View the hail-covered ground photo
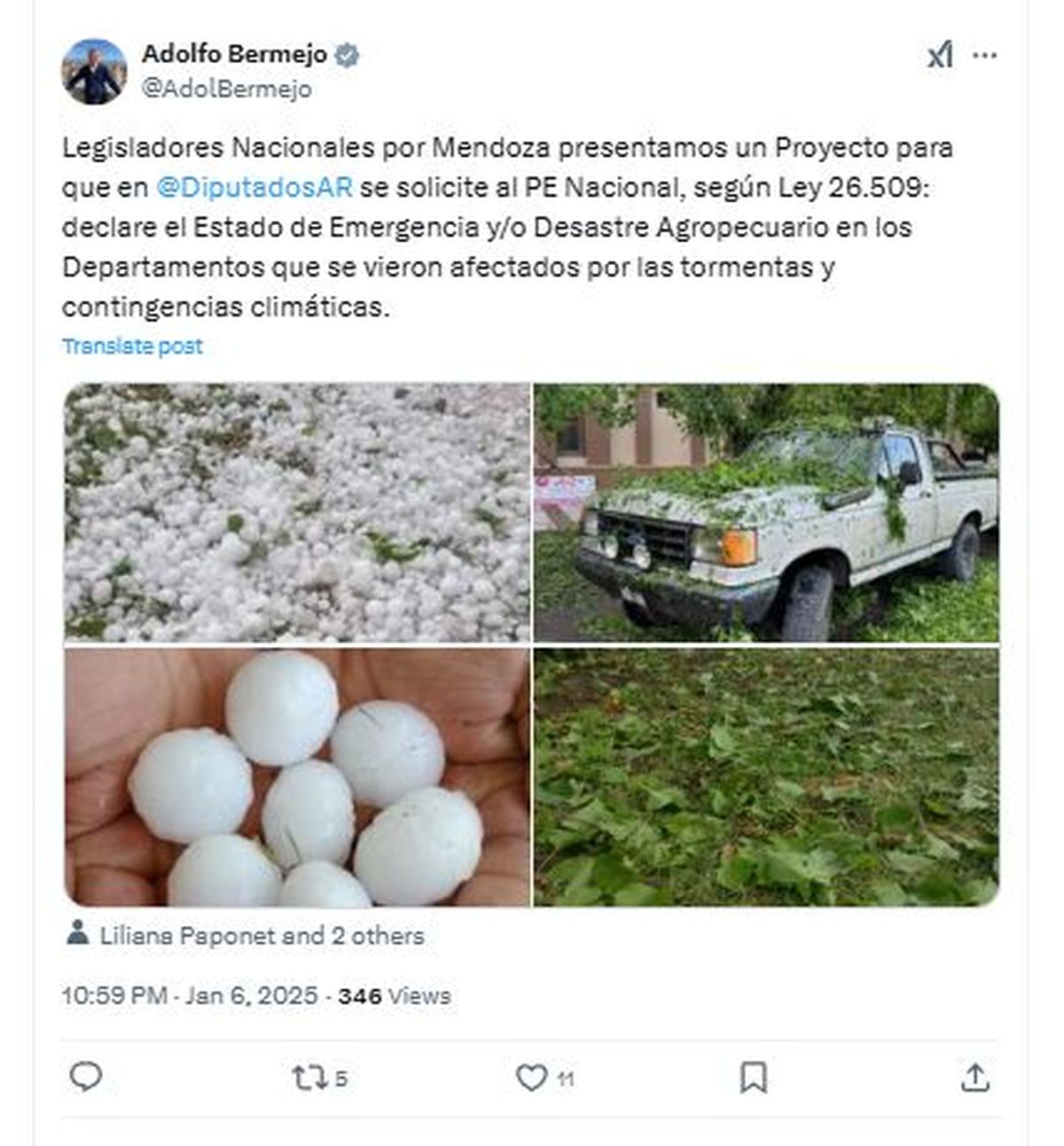 click(x=297, y=512)
